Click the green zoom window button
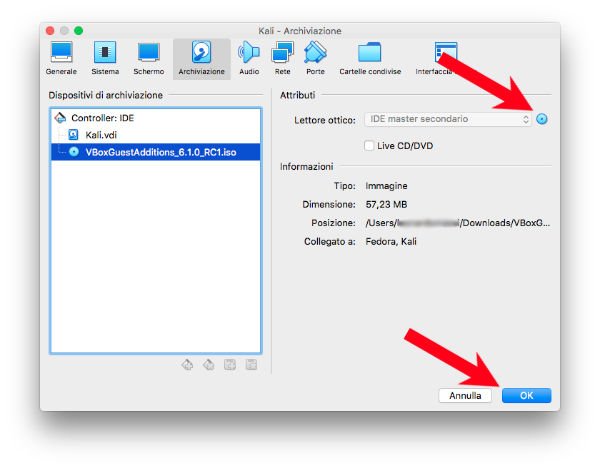Viewport: 600px width, 468px height. 78,31
